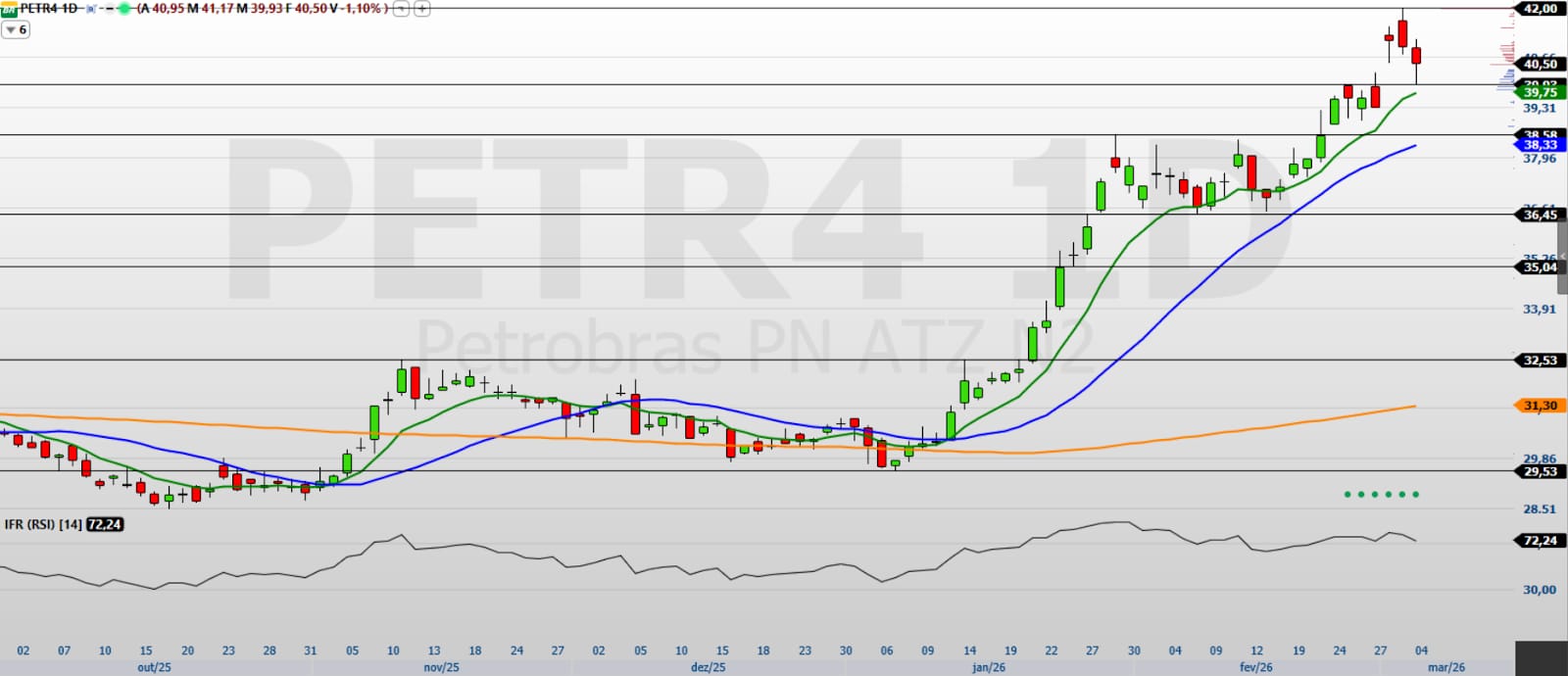Click the dark square at bottom-right corner
Viewport: 1568px width, 676px height.
1541,658
